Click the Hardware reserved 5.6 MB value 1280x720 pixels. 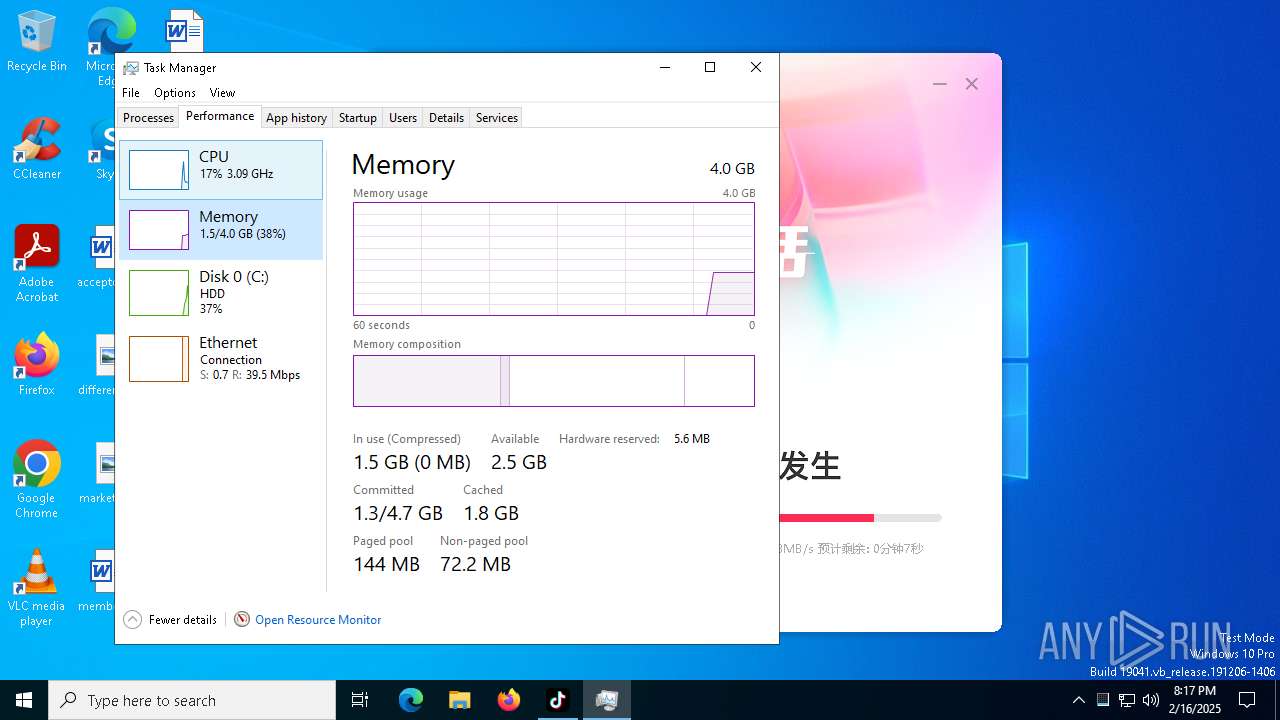[x=692, y=439]
